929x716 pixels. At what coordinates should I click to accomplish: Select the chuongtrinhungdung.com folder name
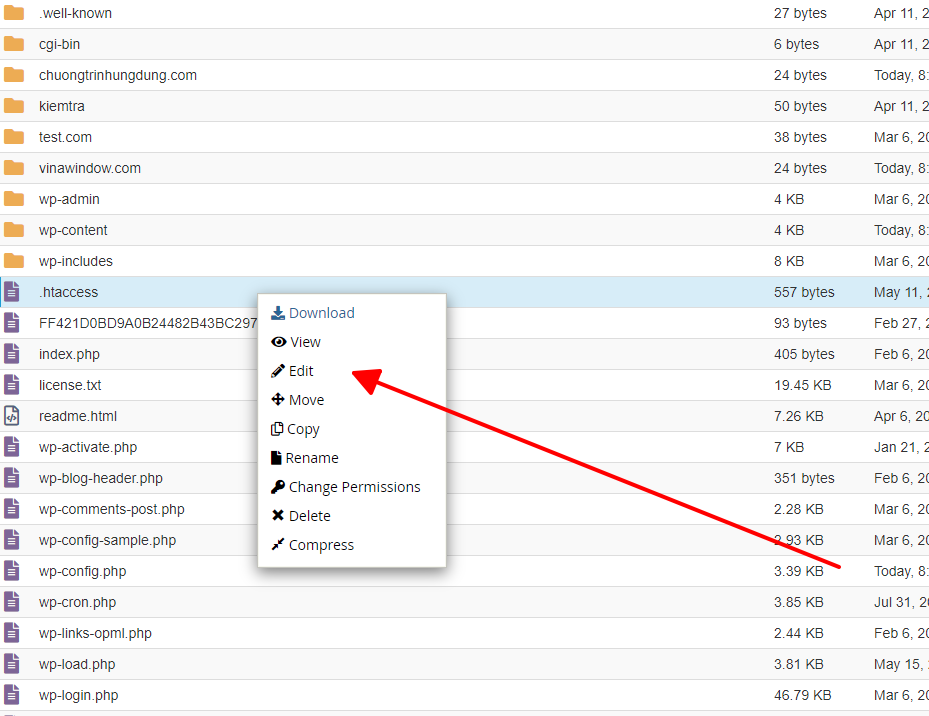(x=118, y=75)
